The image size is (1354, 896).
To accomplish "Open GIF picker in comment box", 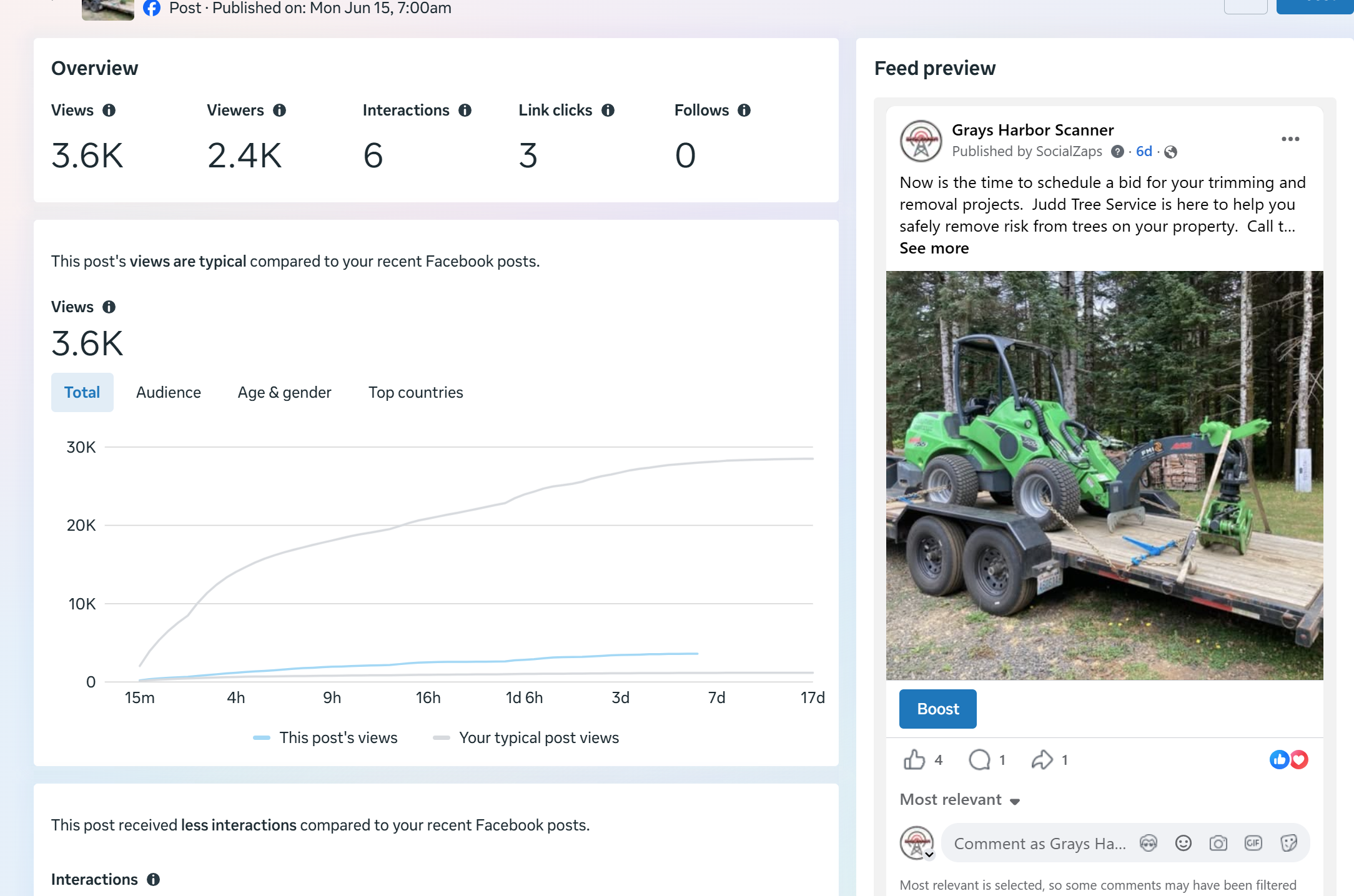I will click(1253, 844).
